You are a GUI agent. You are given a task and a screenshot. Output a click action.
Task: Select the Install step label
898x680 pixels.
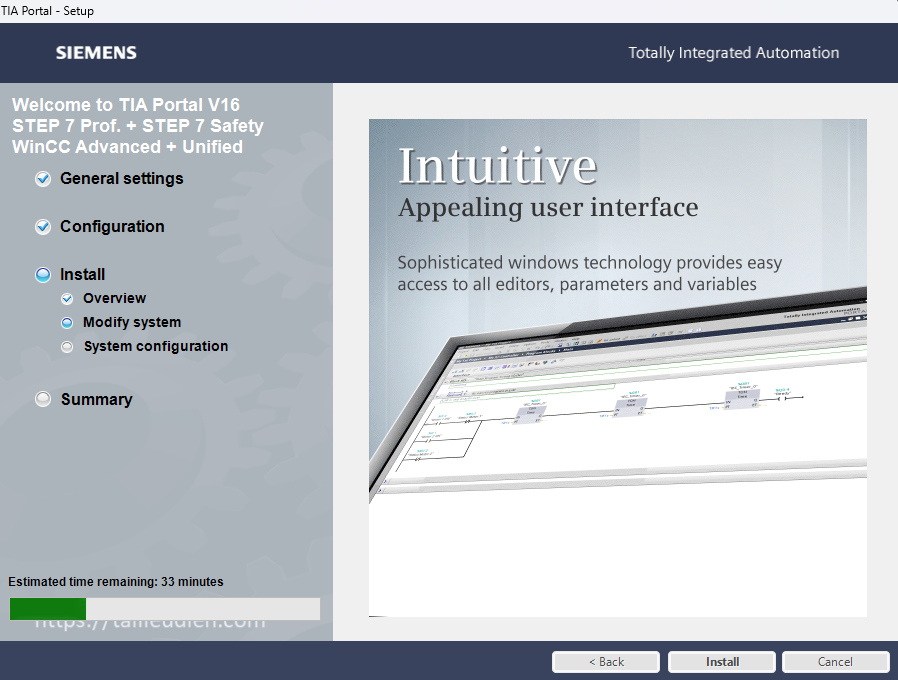pos(82,275)
